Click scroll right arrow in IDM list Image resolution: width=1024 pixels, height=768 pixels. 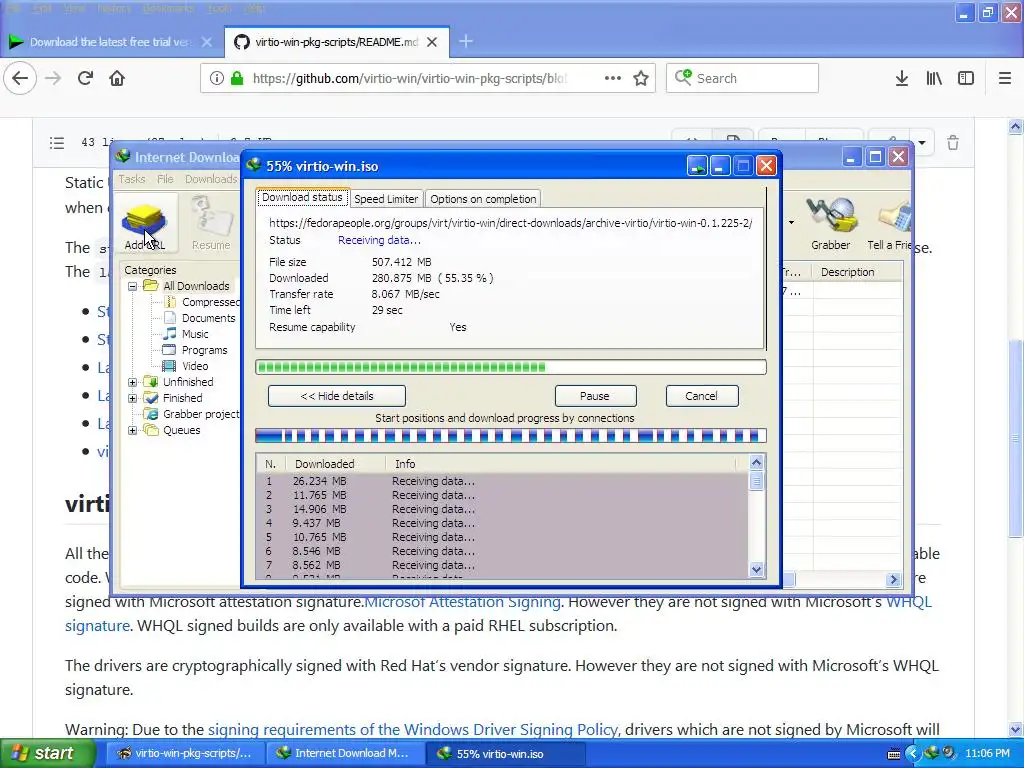click(x=893, y=579)
